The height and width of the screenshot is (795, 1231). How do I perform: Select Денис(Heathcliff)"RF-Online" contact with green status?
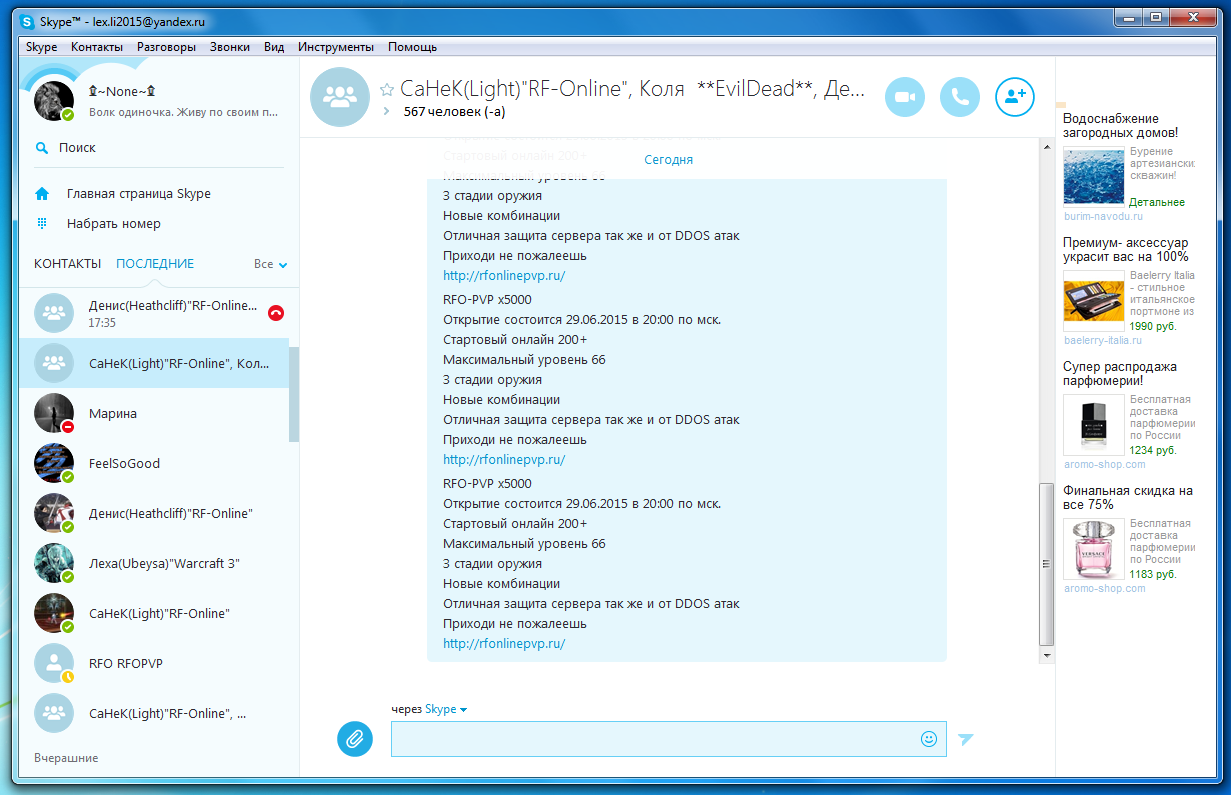click(154, 513)
